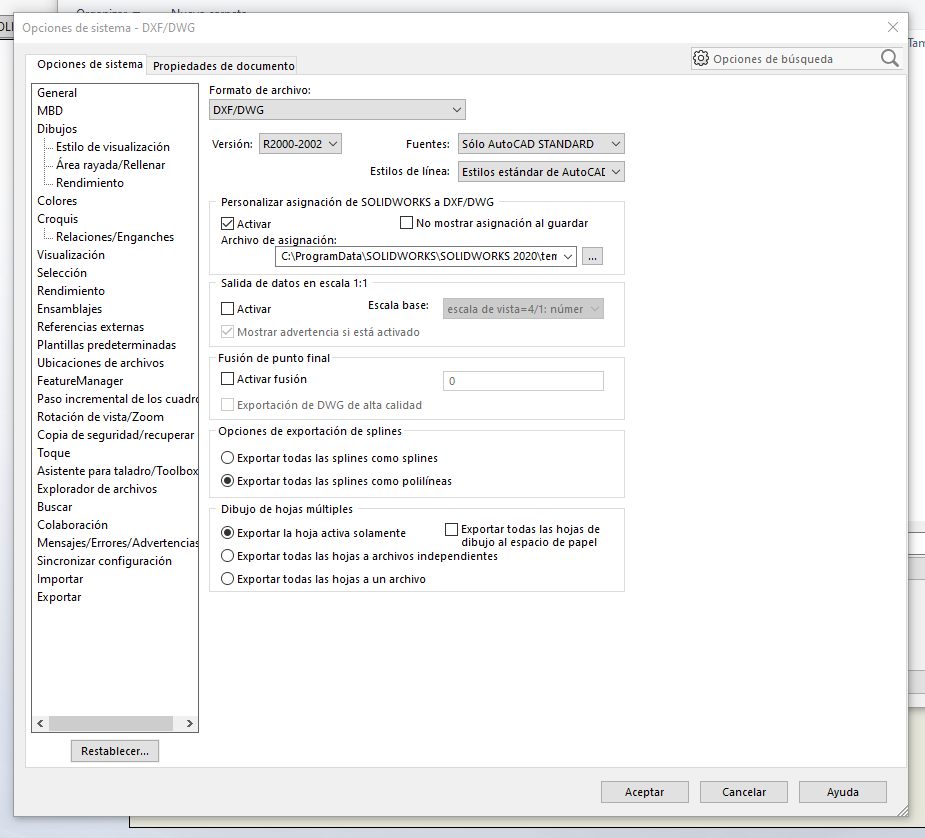Select Buscar category
The image size is (925, 838).
tap(54, 507)
